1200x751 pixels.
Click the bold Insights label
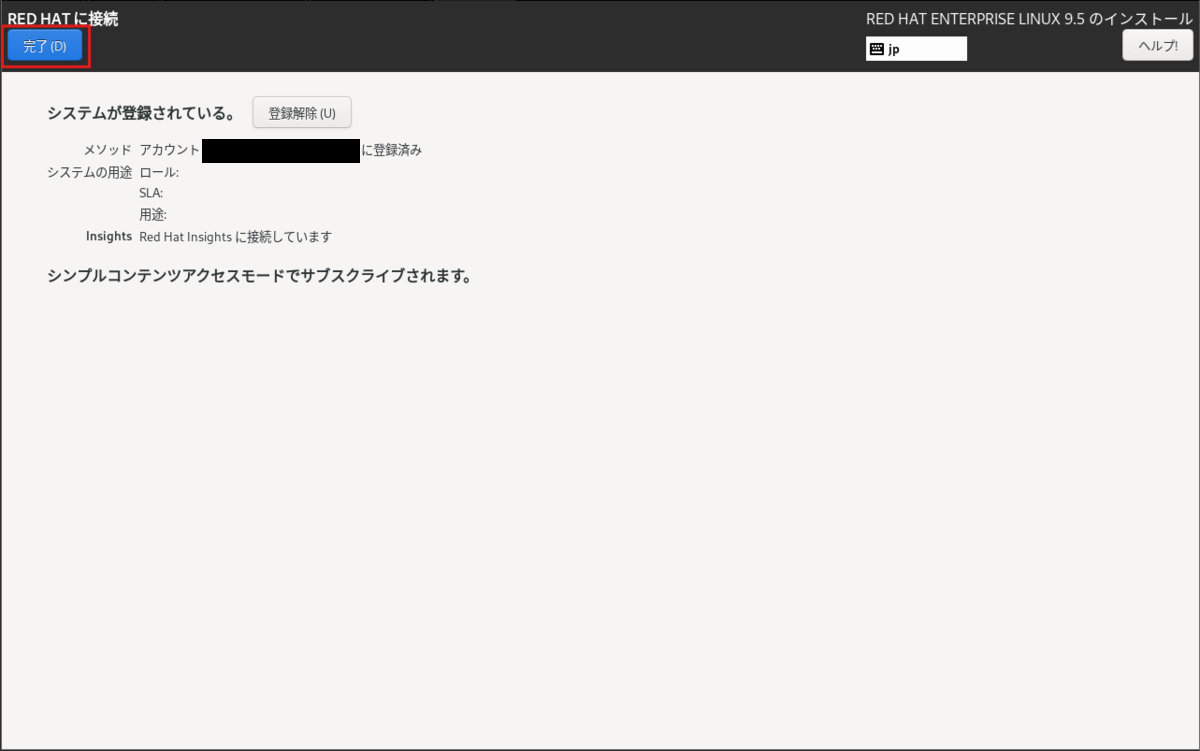[109, 236]
